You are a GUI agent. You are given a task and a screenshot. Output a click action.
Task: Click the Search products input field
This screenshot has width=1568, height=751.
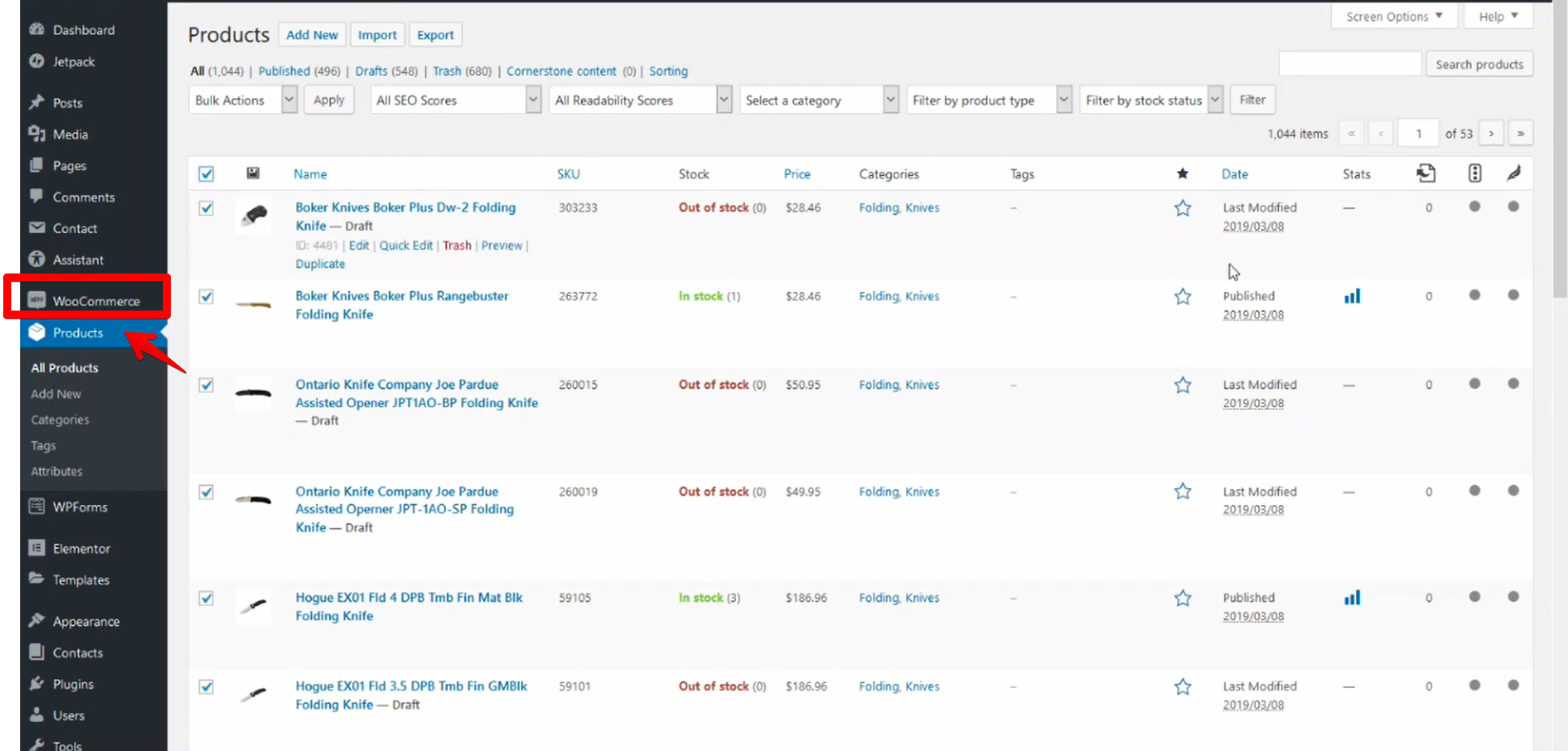pos(1350,65)
